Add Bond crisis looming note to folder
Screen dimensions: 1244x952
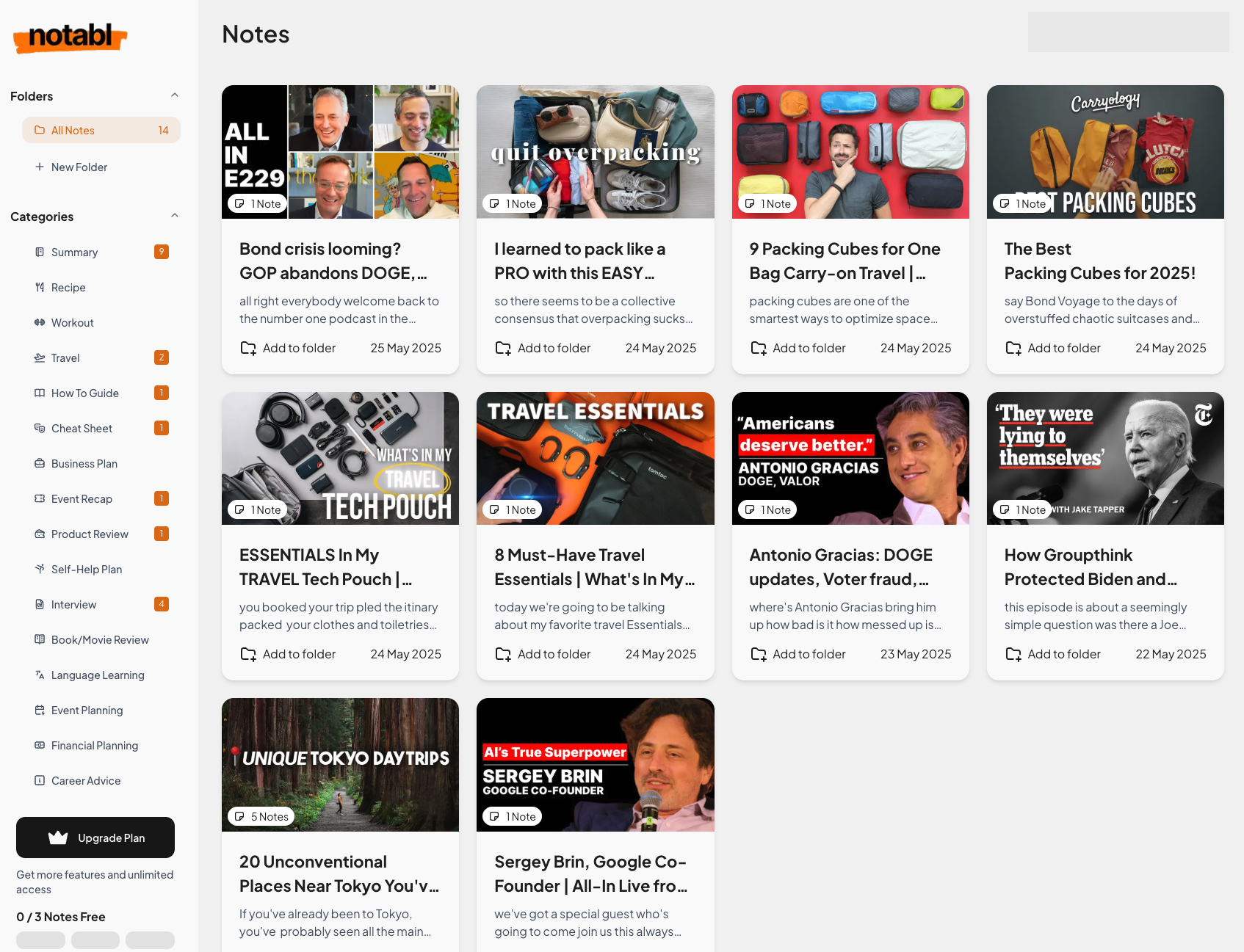coord(288,348)
